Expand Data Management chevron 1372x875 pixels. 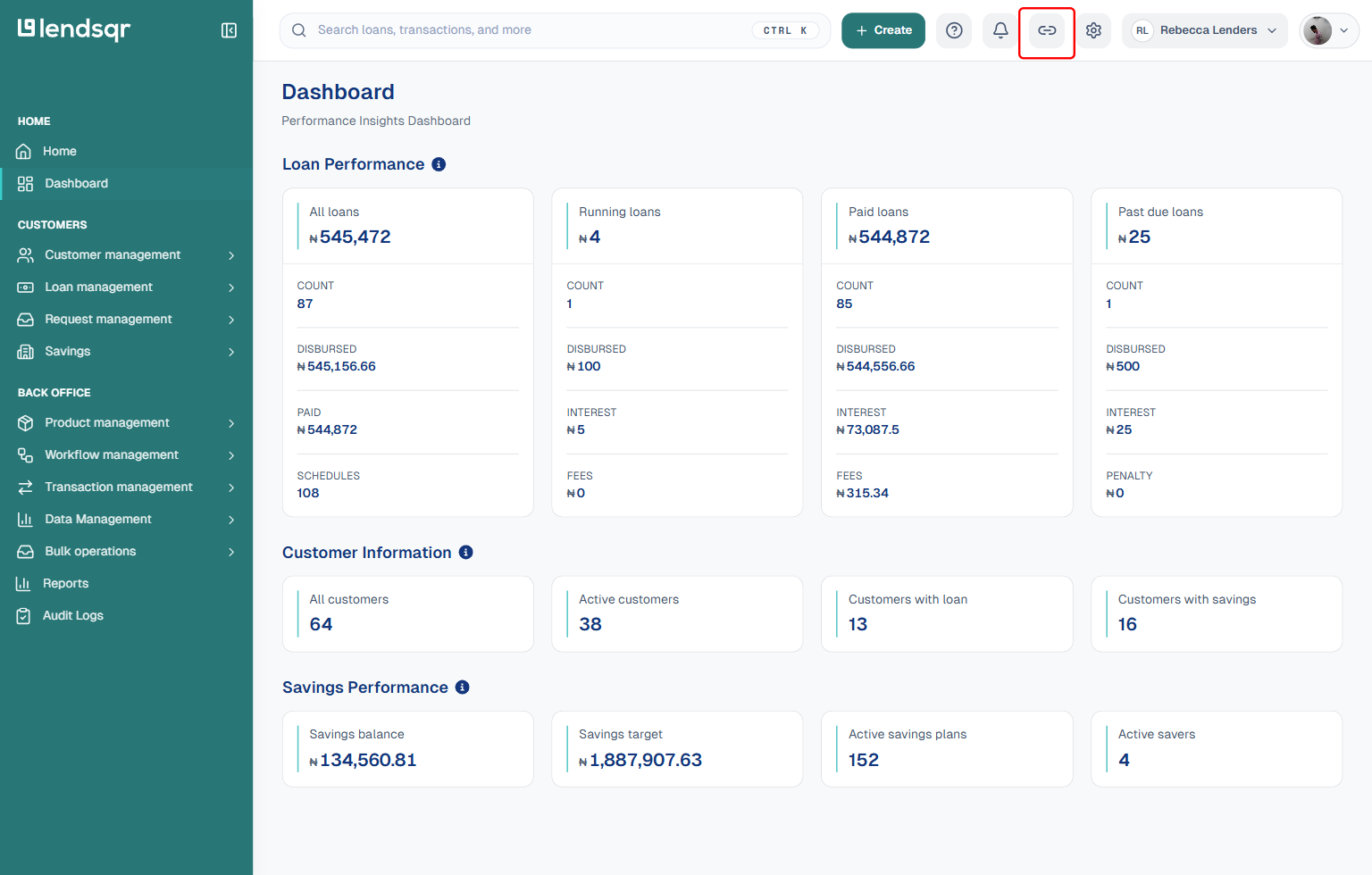[231, 520]
